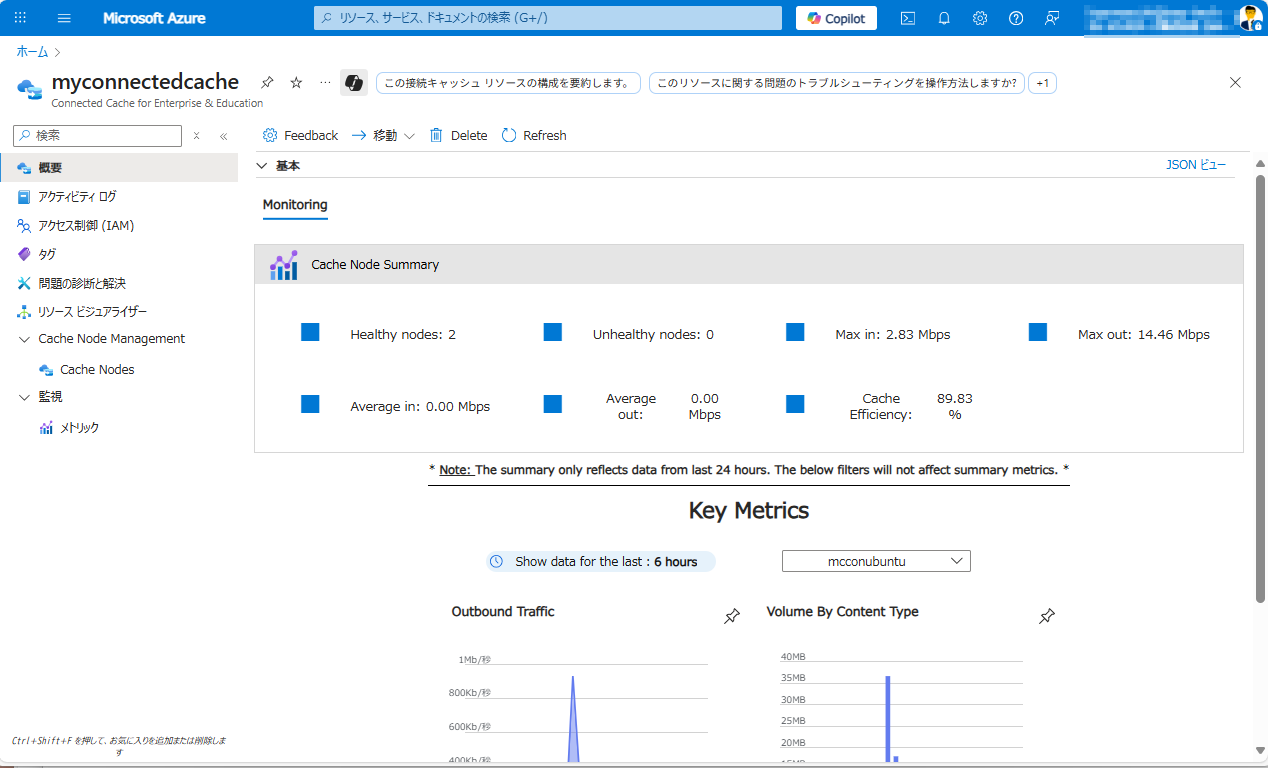Toggle the Healthy nodes summary checkbox
This screenshot has height=768, width=1268.
tap(310, 331)
